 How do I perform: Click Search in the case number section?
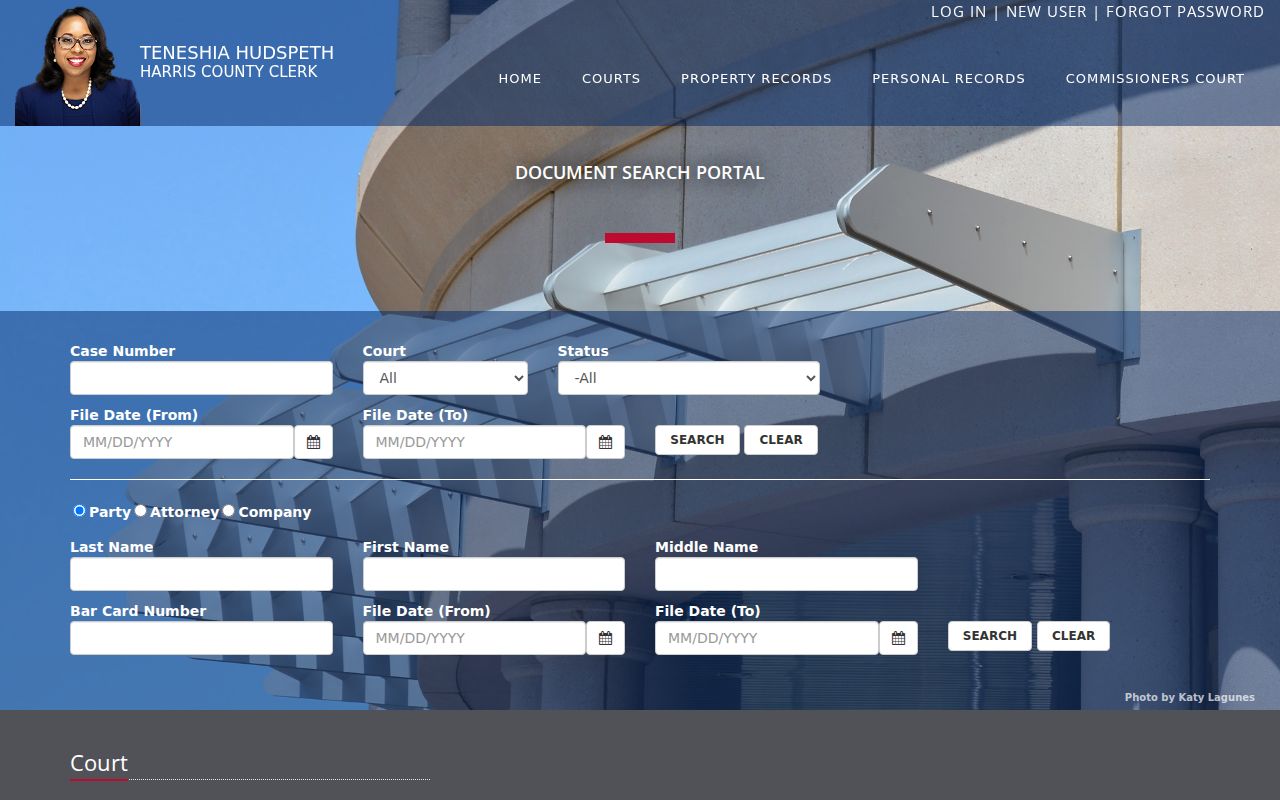[x=697, y=440]
